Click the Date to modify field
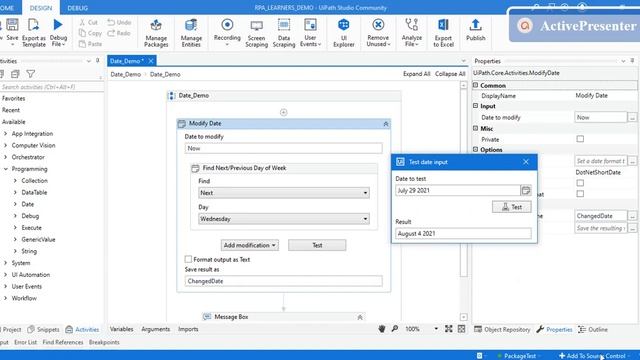This screenshot has width=640, height=360. click(283, 148)
